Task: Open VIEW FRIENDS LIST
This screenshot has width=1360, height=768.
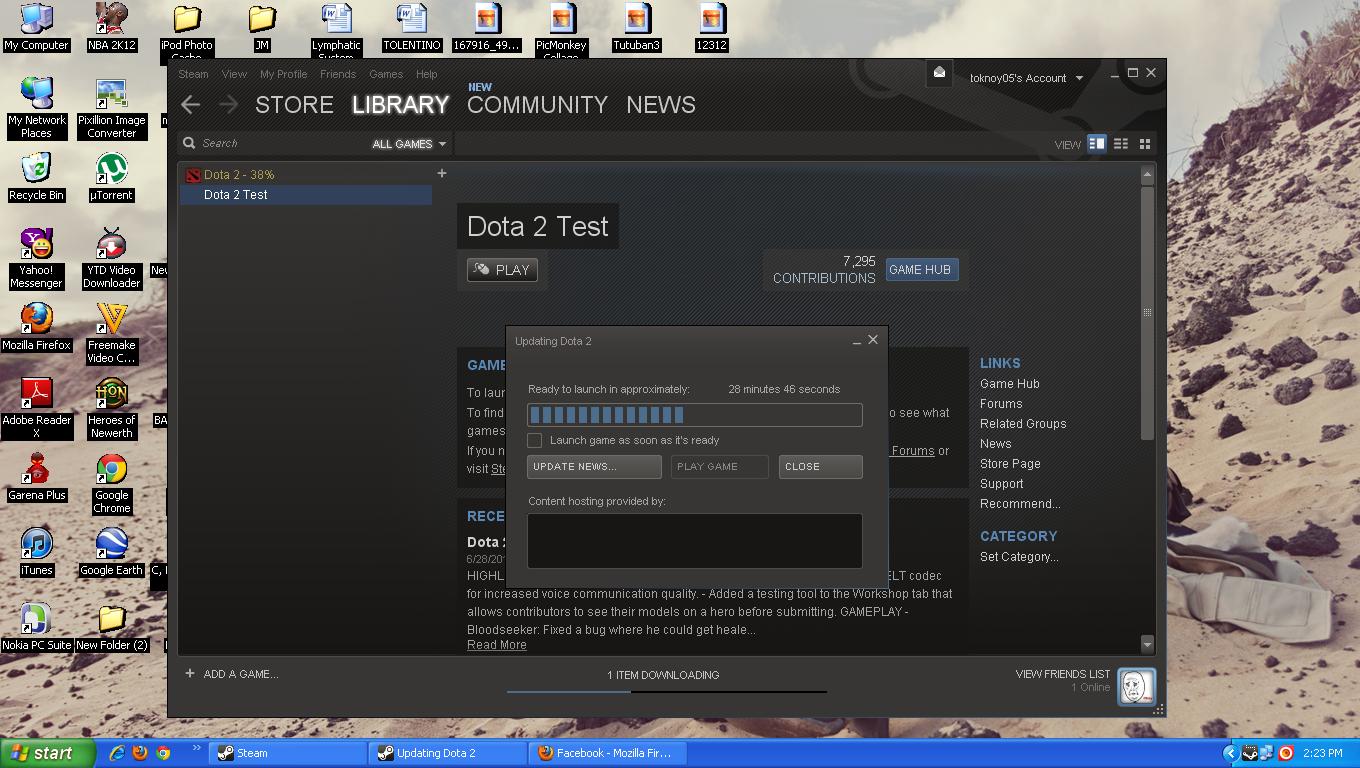Action: pos(1062,674)
